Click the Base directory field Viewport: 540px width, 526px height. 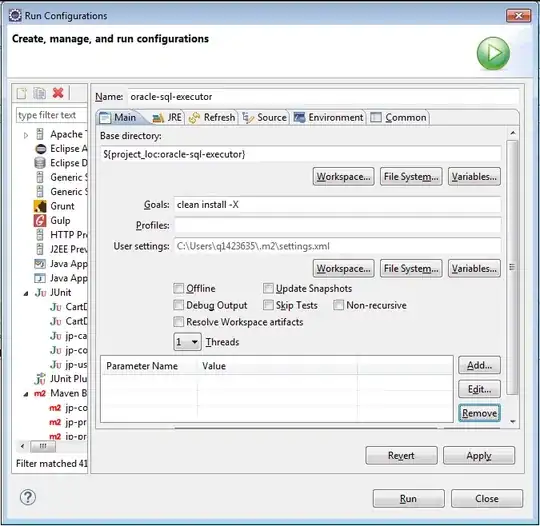301,154
